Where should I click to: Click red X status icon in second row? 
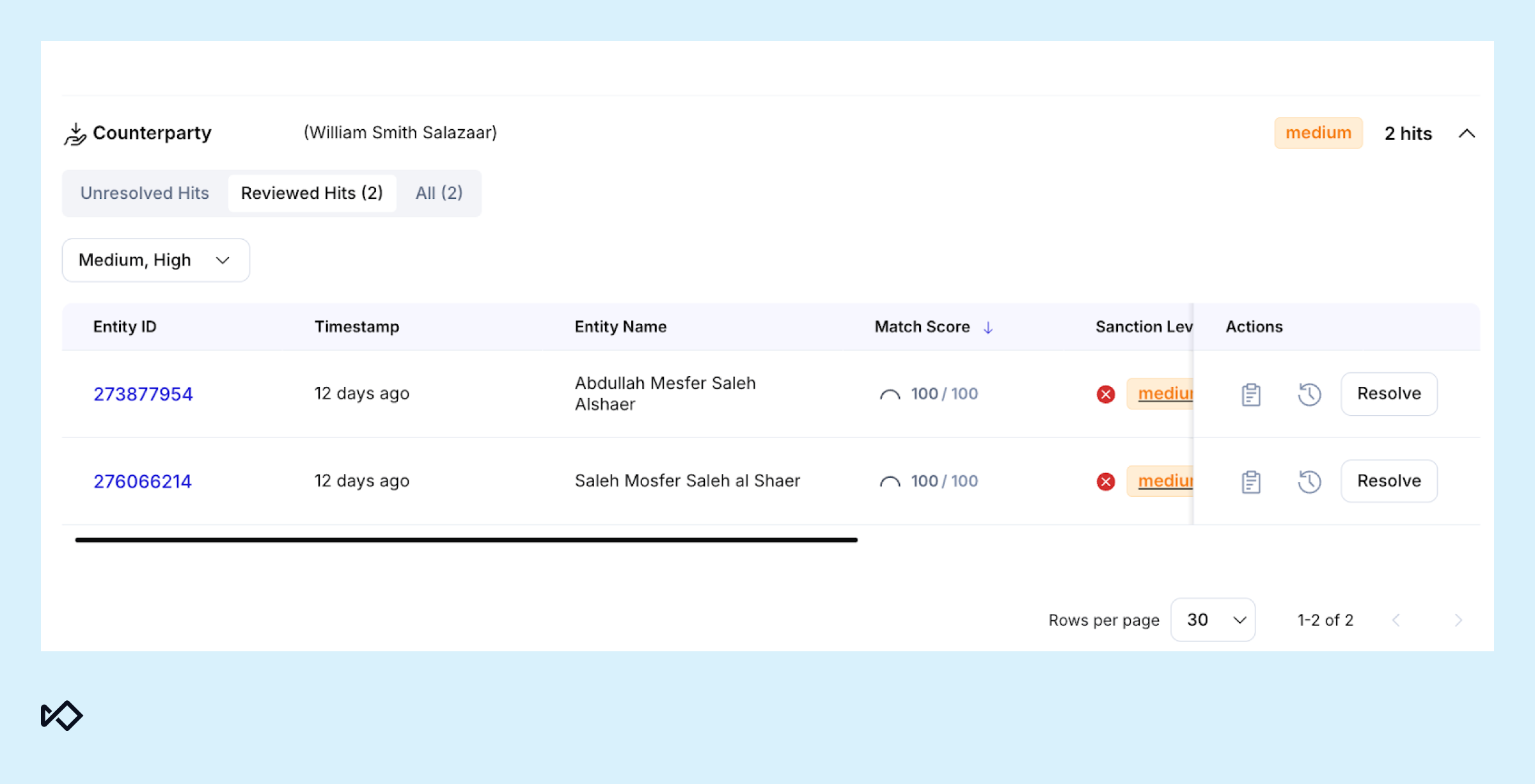[1106, 482]
